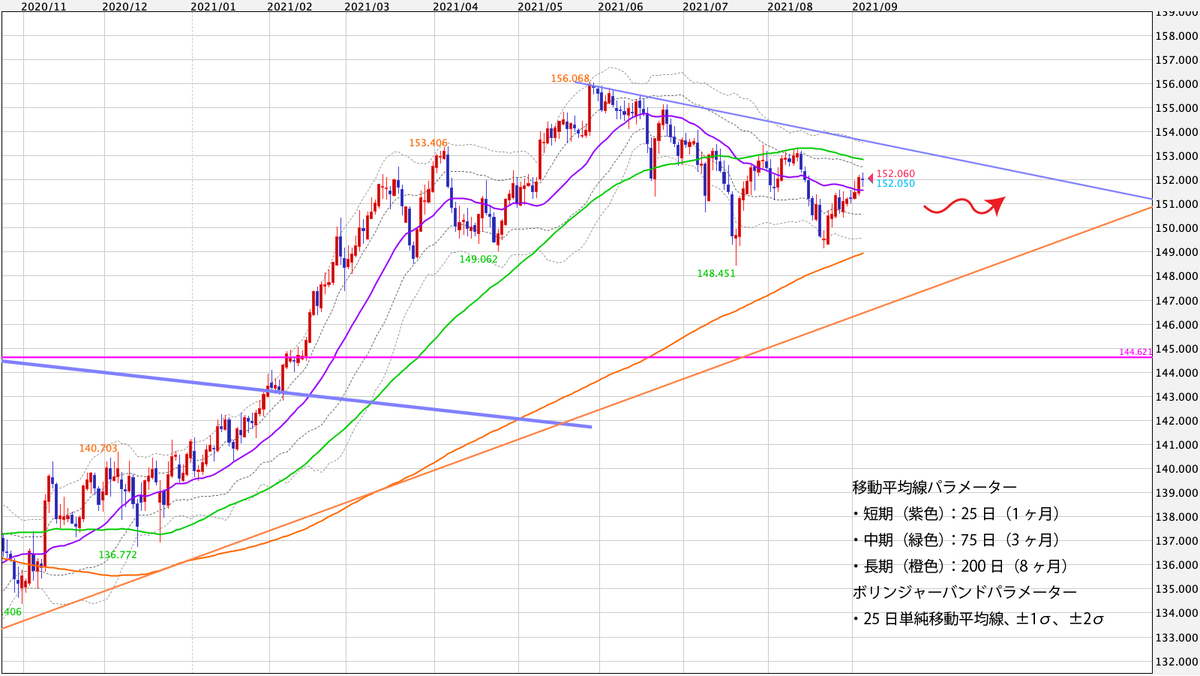Click the 137.000 price axis label
The width and height of the screenshot is (1200, 676).
coord(1176,541)
